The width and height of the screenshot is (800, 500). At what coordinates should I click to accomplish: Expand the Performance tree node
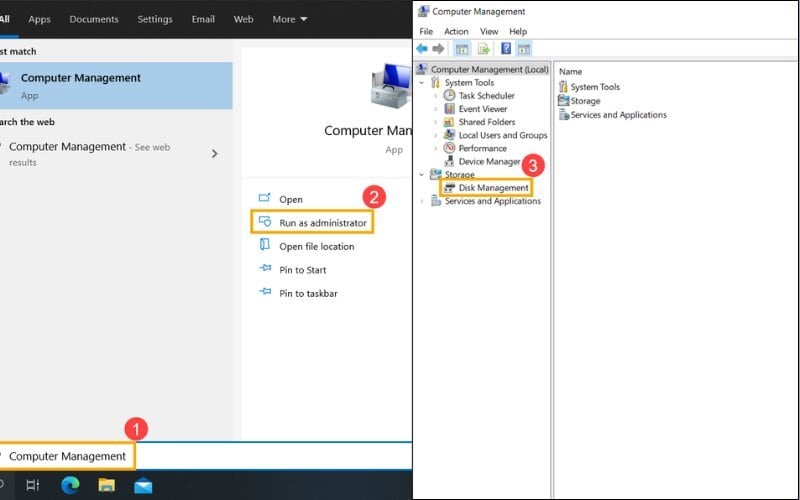[435, 148]
